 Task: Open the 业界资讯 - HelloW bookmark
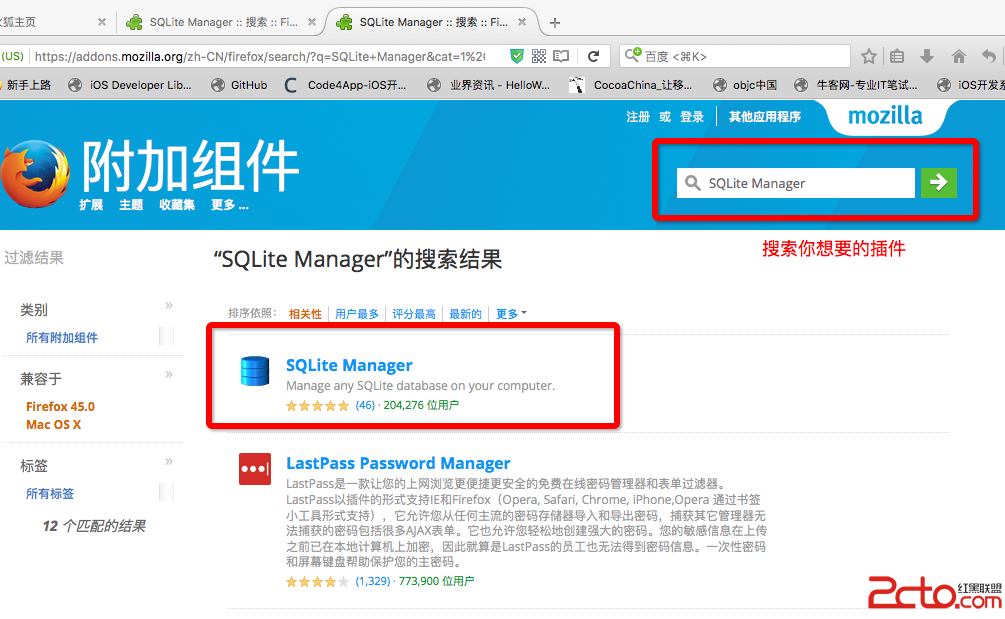[x=489, y=85]
